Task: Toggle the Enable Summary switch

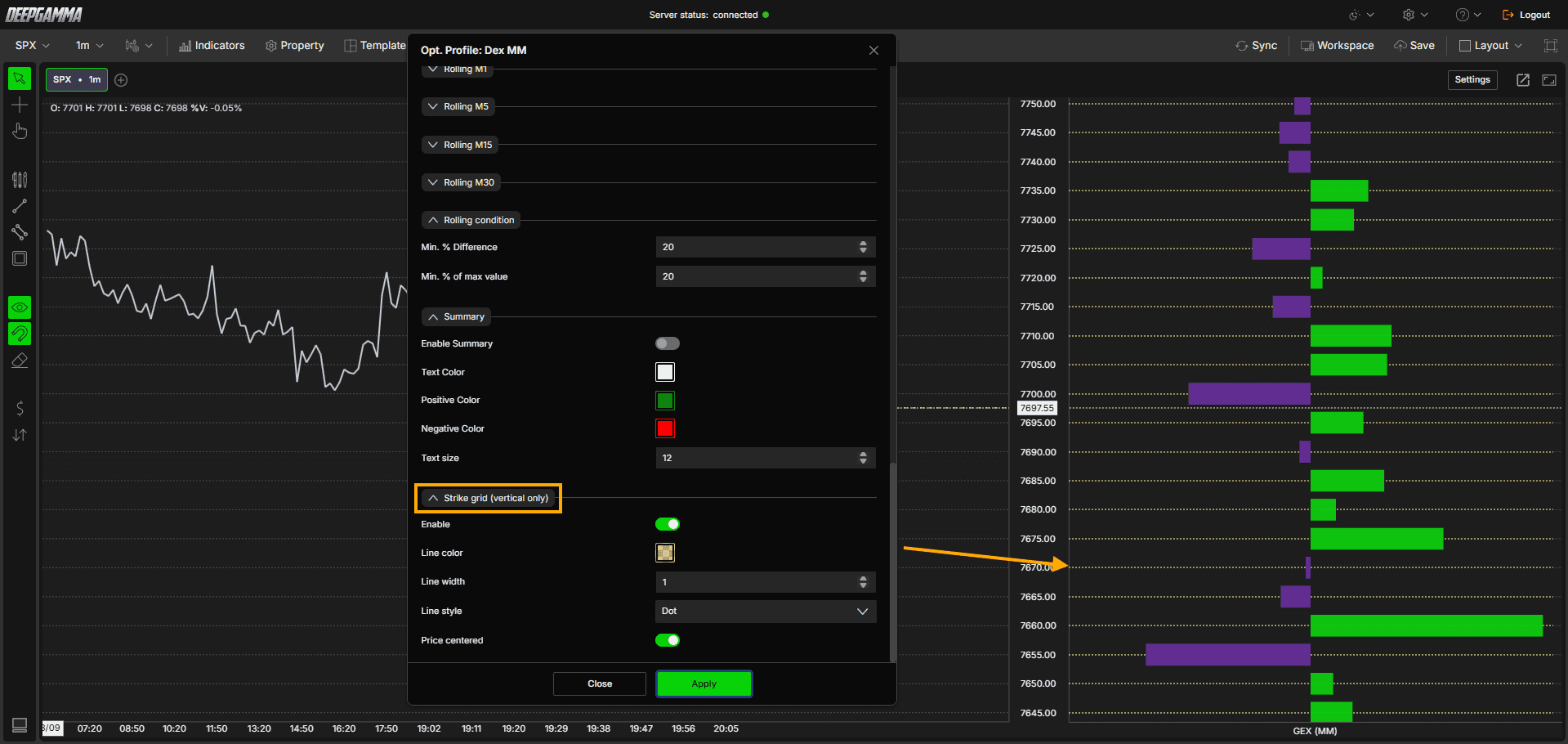Action: (668, 343)
